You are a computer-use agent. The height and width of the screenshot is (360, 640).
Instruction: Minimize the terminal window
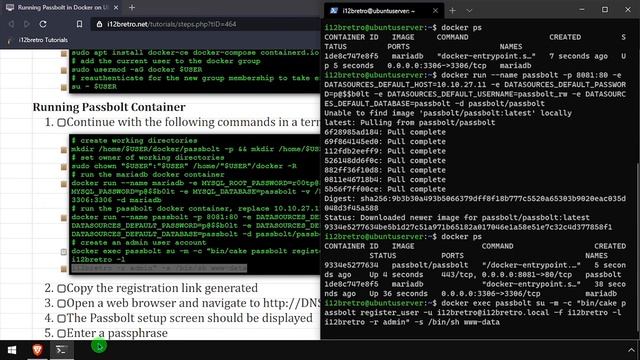pos(582,9)
